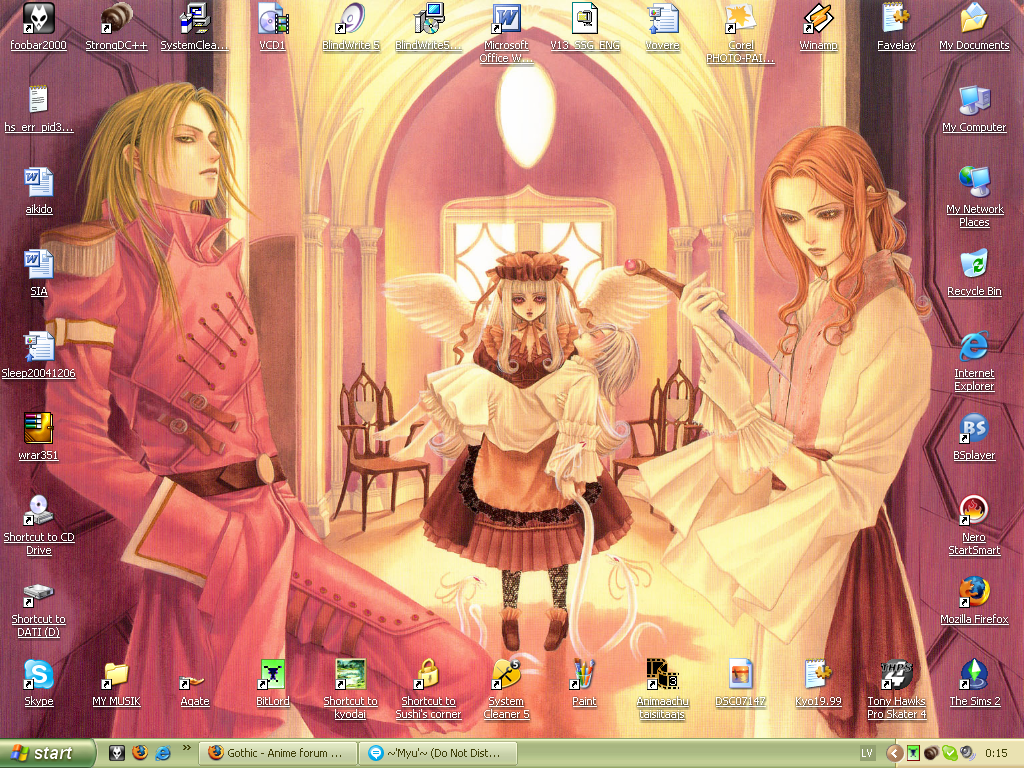Screen dimensions: 1024x768
Task: Select the foobar2000 desktop shortcut
Action: [x=39, y=26]
